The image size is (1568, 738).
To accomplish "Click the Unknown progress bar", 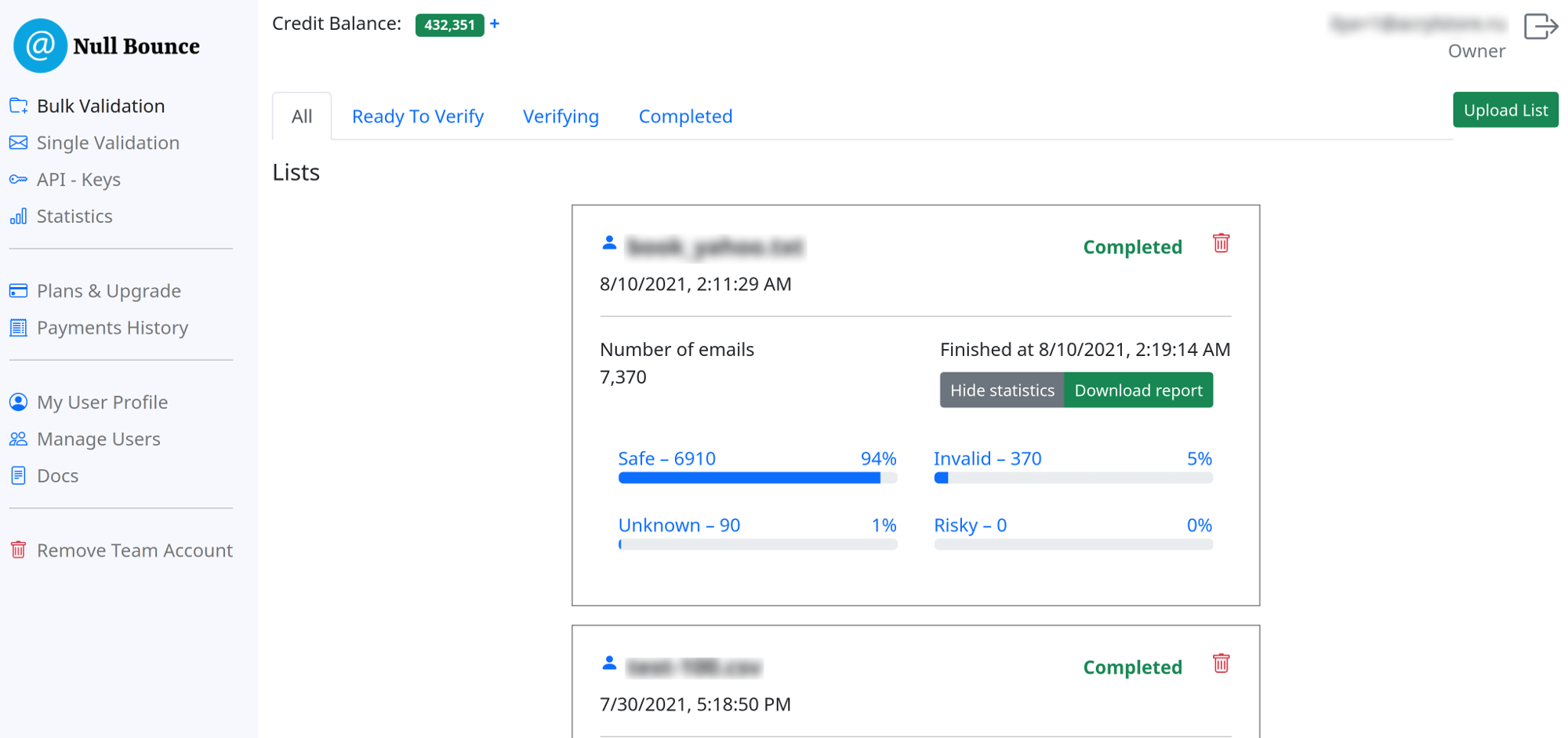I will click(757, 544).
